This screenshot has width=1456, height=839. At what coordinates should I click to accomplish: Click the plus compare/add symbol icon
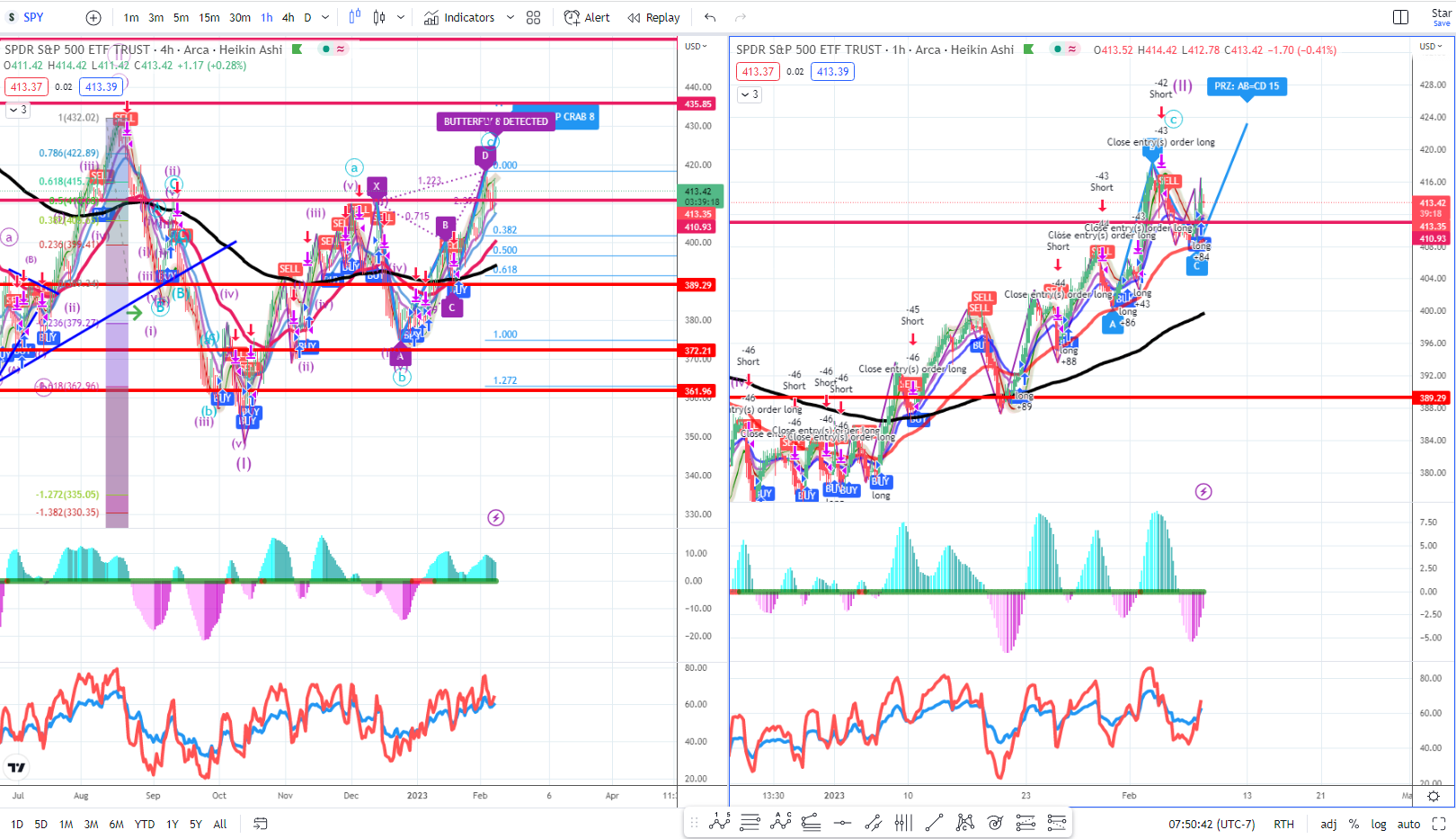pyautogui.click(x=93, y=17)
